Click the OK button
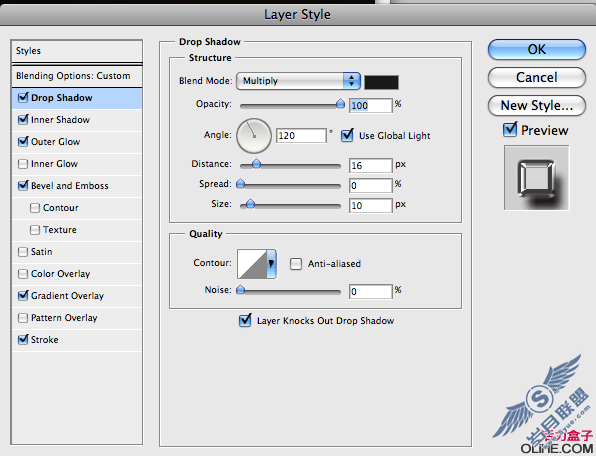Viewport: 596px width, 456px height. coord(537,49)
